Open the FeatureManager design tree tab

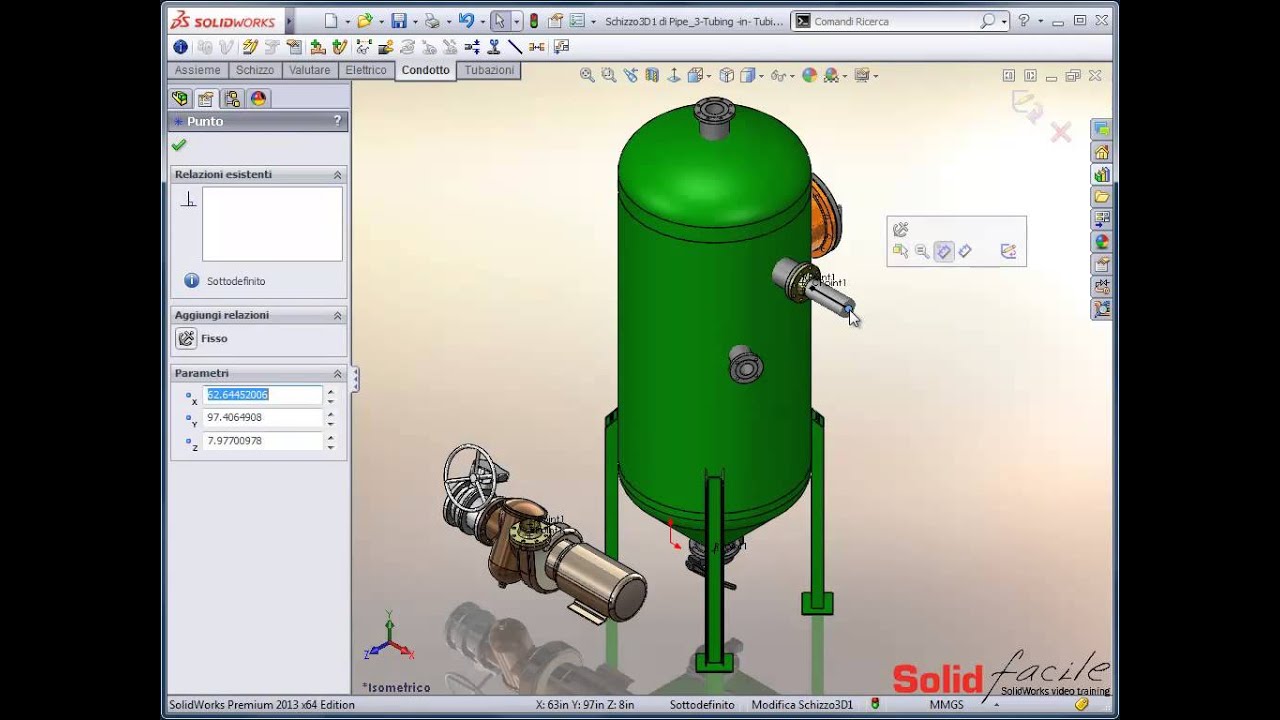coord(180,98)
